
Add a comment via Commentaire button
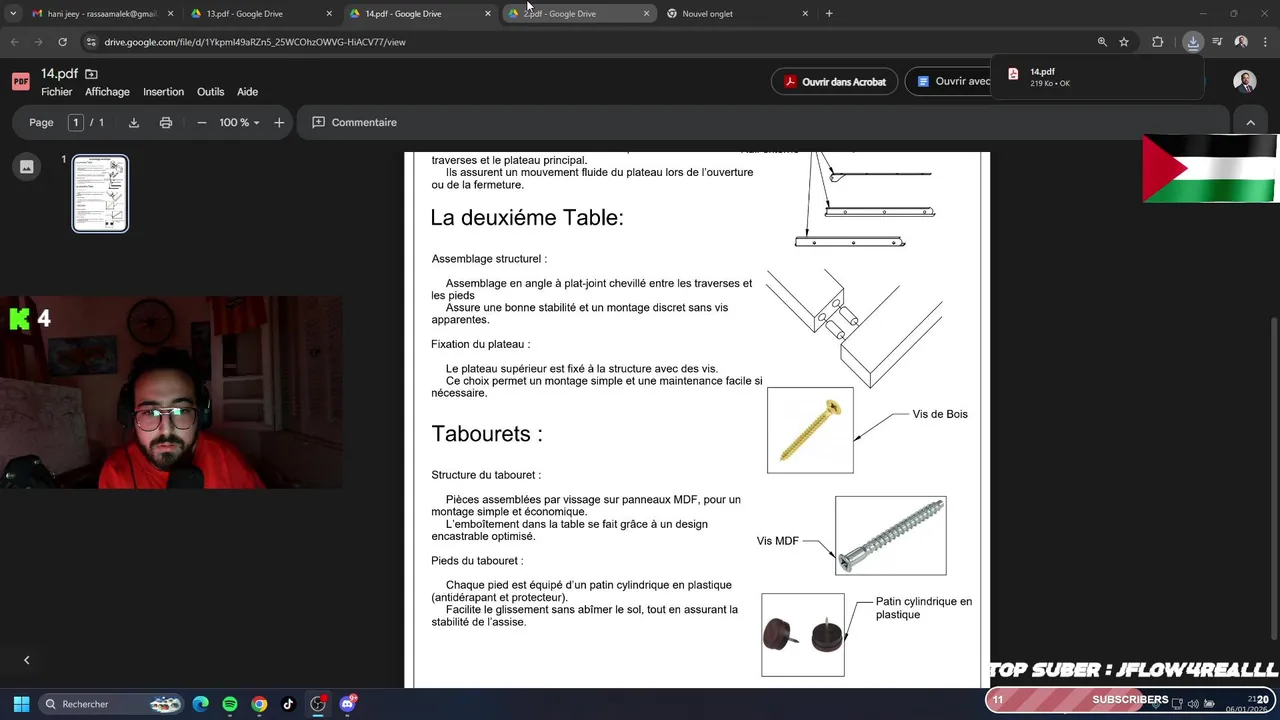pos(354,122)
